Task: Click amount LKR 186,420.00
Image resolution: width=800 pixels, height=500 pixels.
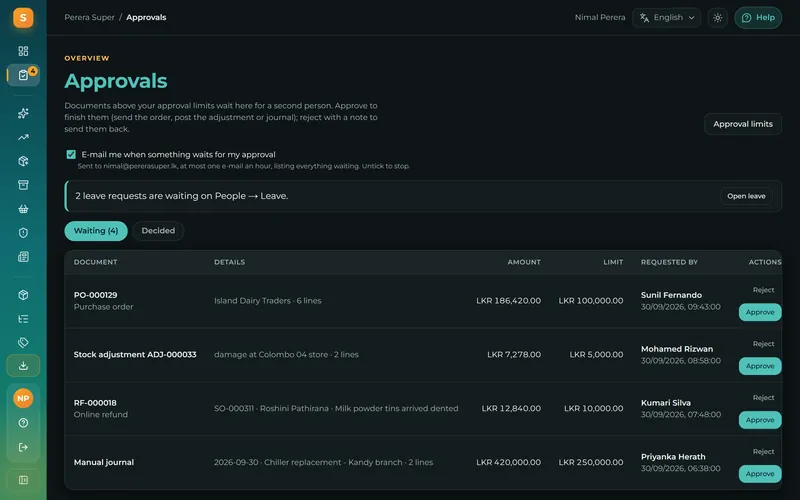Action: point(509,301)
